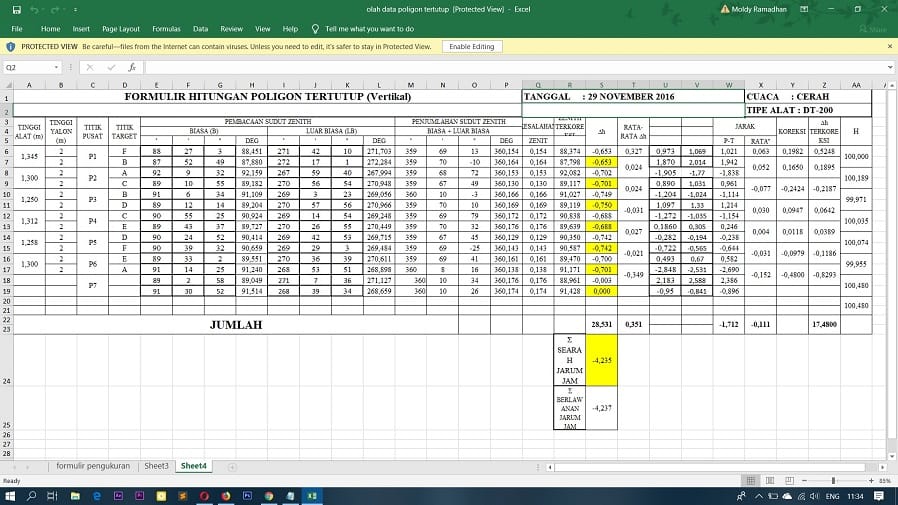Open Firefox from the taskbar

(226, 496)
